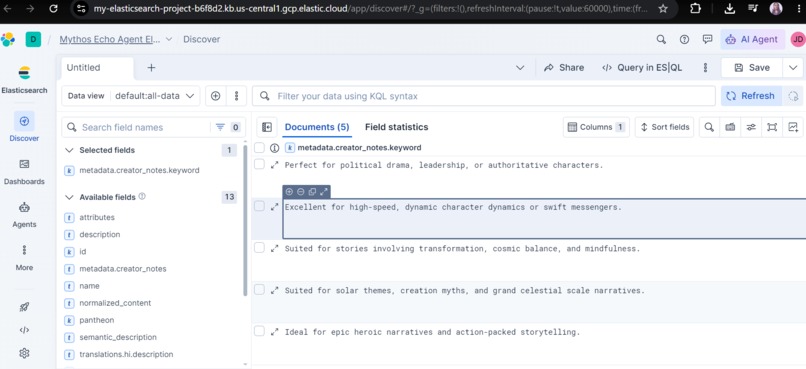This screenshot has width=806, height=369.
Task: Open the AI Agent assistant
Action: (752, 40)
